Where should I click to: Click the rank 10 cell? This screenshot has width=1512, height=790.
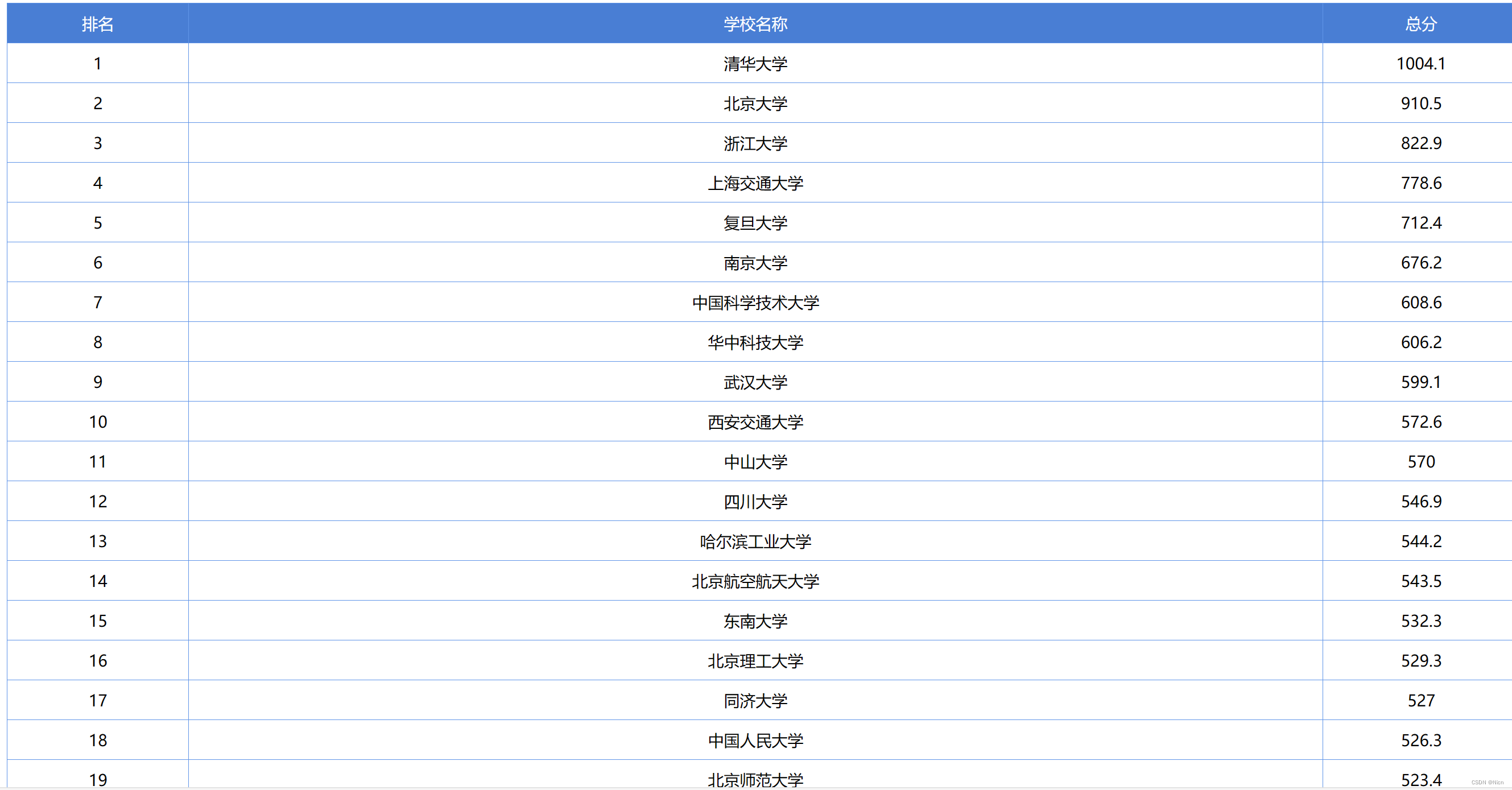pos(97,422)
